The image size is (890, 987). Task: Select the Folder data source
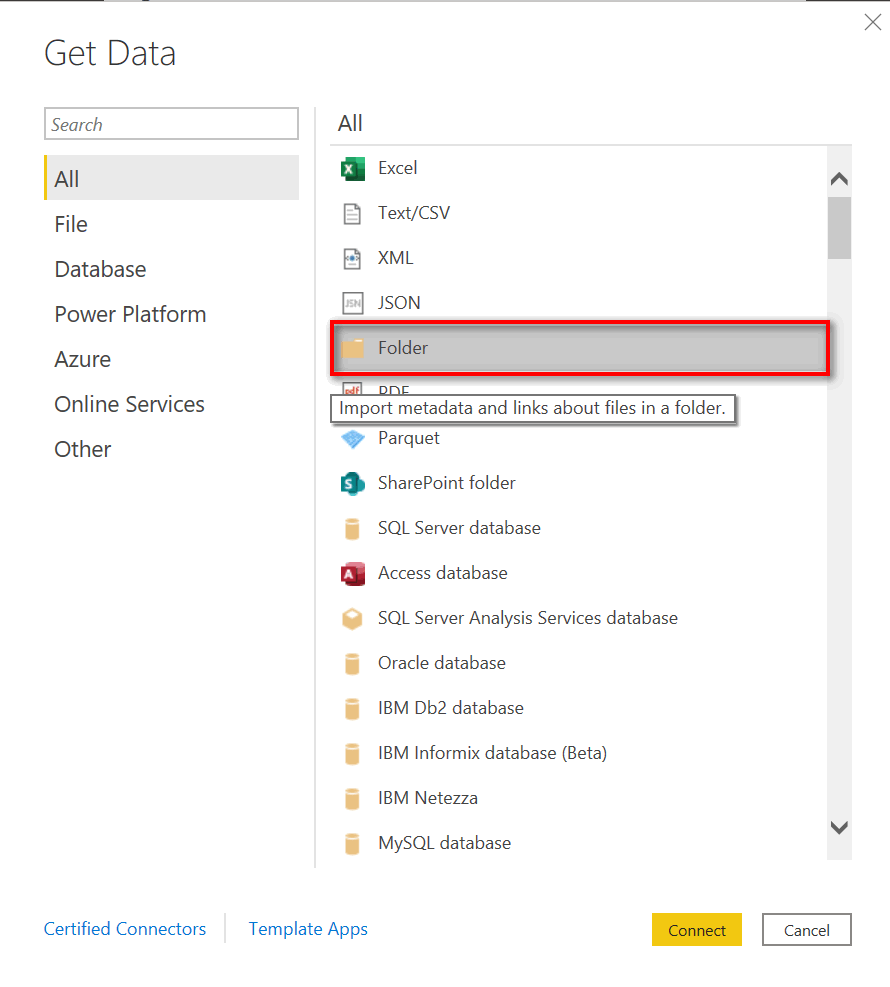coord(580,348)
